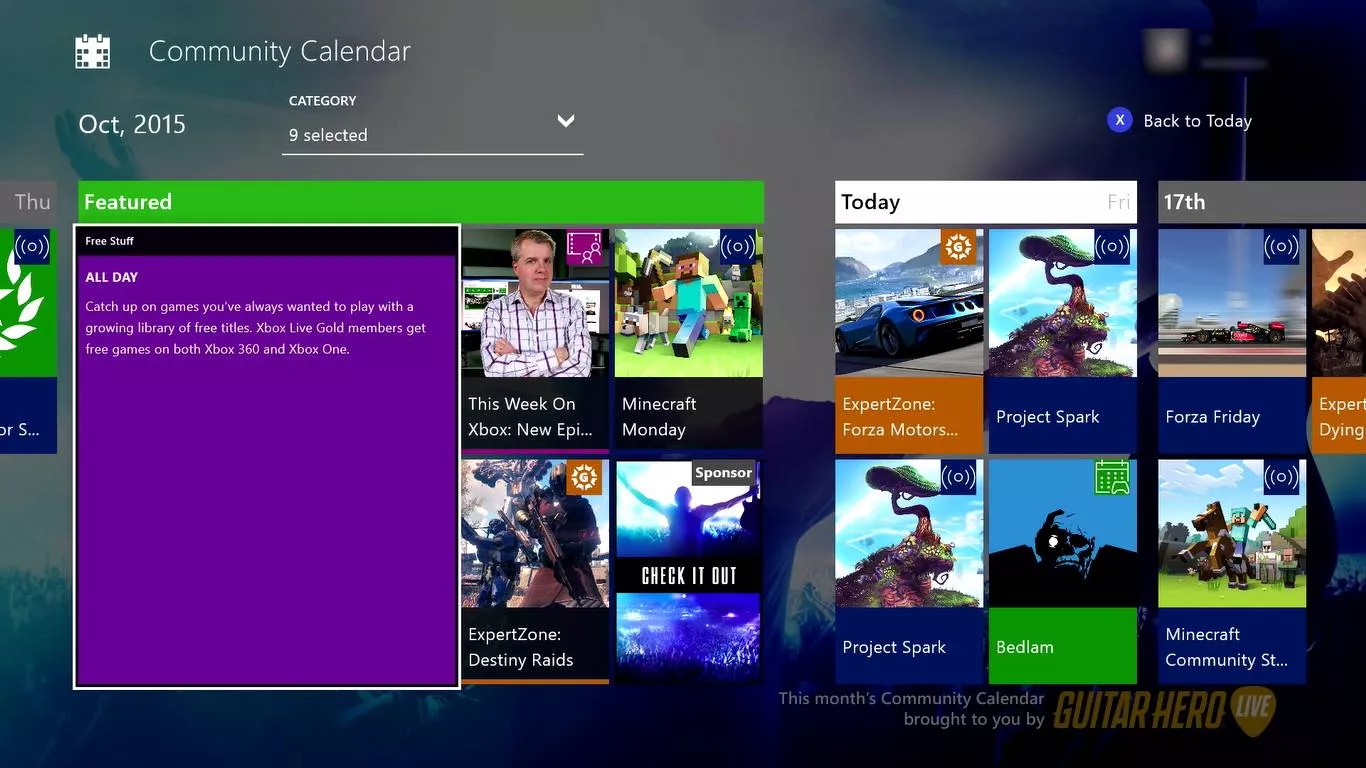Screen dimensions: 1366x768
Task: Click the ALL DAY label in Free Stuff
Action: [112, 277]
